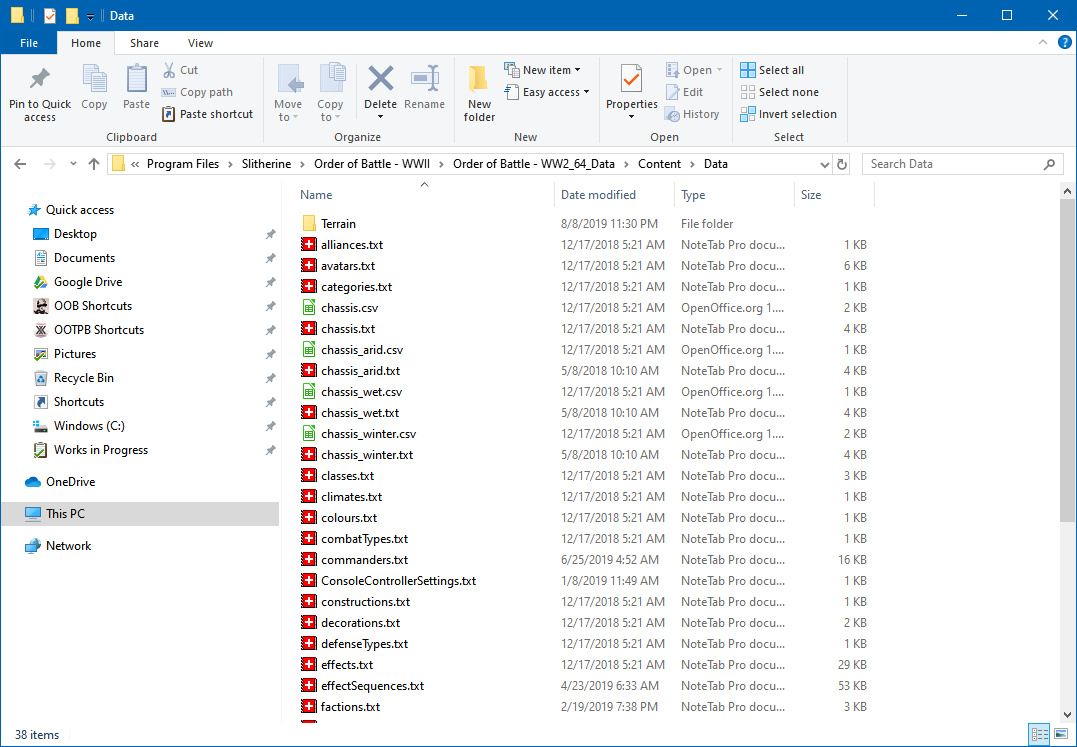Open the File menu
The width and height of the screenshot is (1077, 747).
coord(29,43)
